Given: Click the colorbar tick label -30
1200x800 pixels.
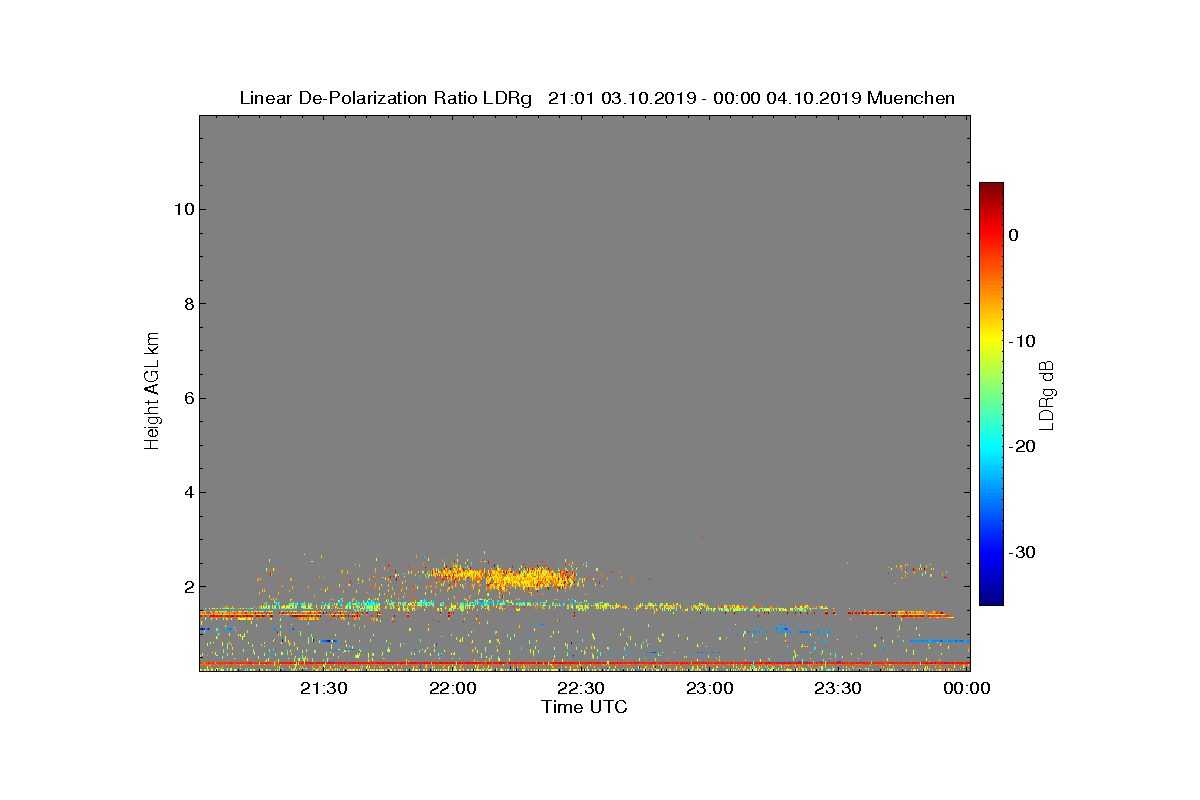Looking at the screenshot, I should 1022,552.
